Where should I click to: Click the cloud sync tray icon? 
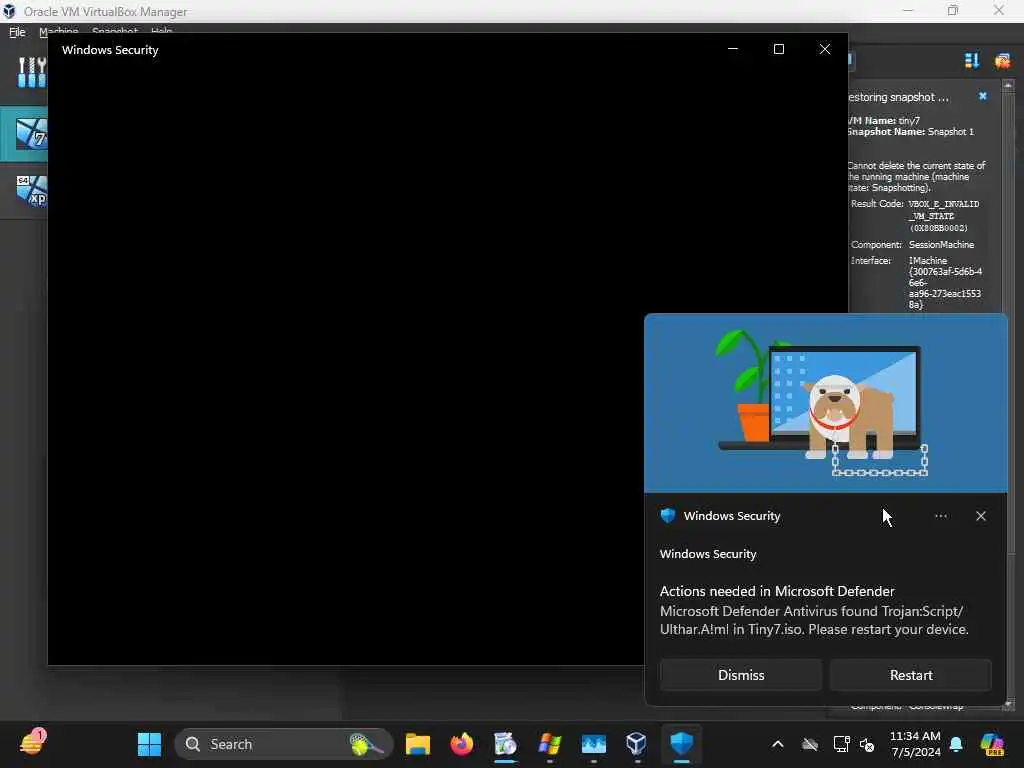810,744
